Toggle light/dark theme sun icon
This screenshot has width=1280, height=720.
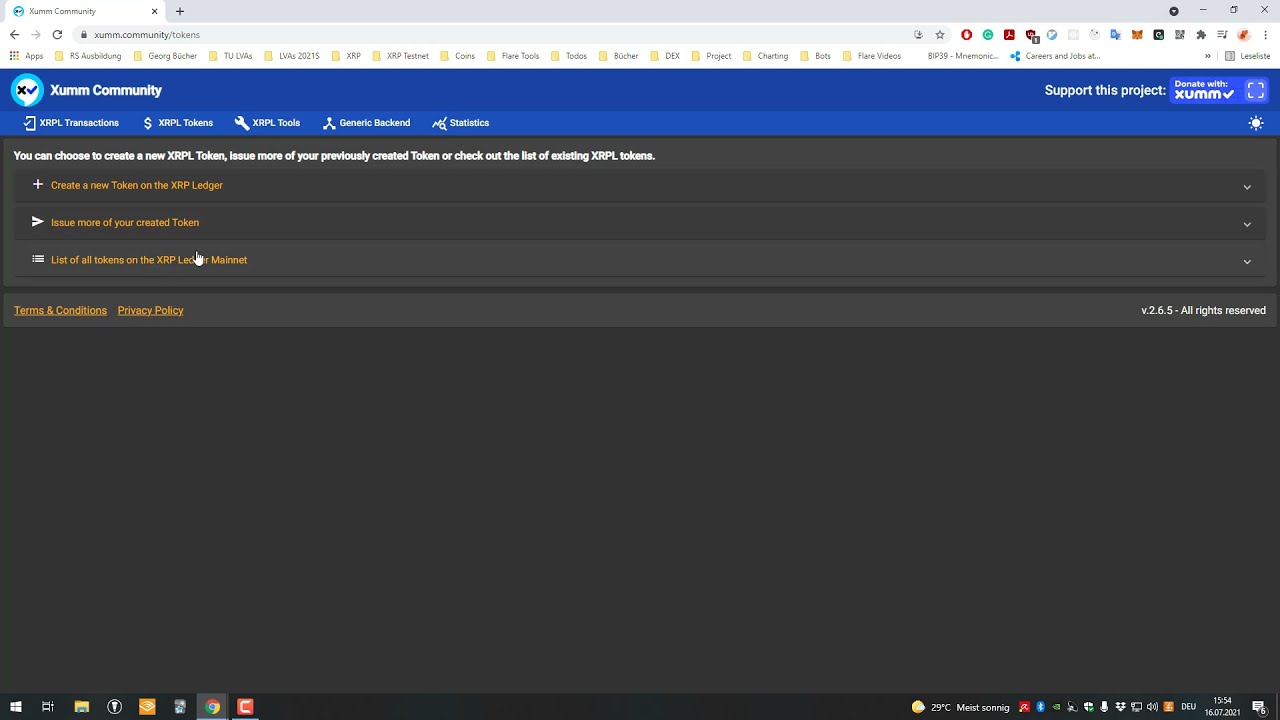click(1256, 123)
